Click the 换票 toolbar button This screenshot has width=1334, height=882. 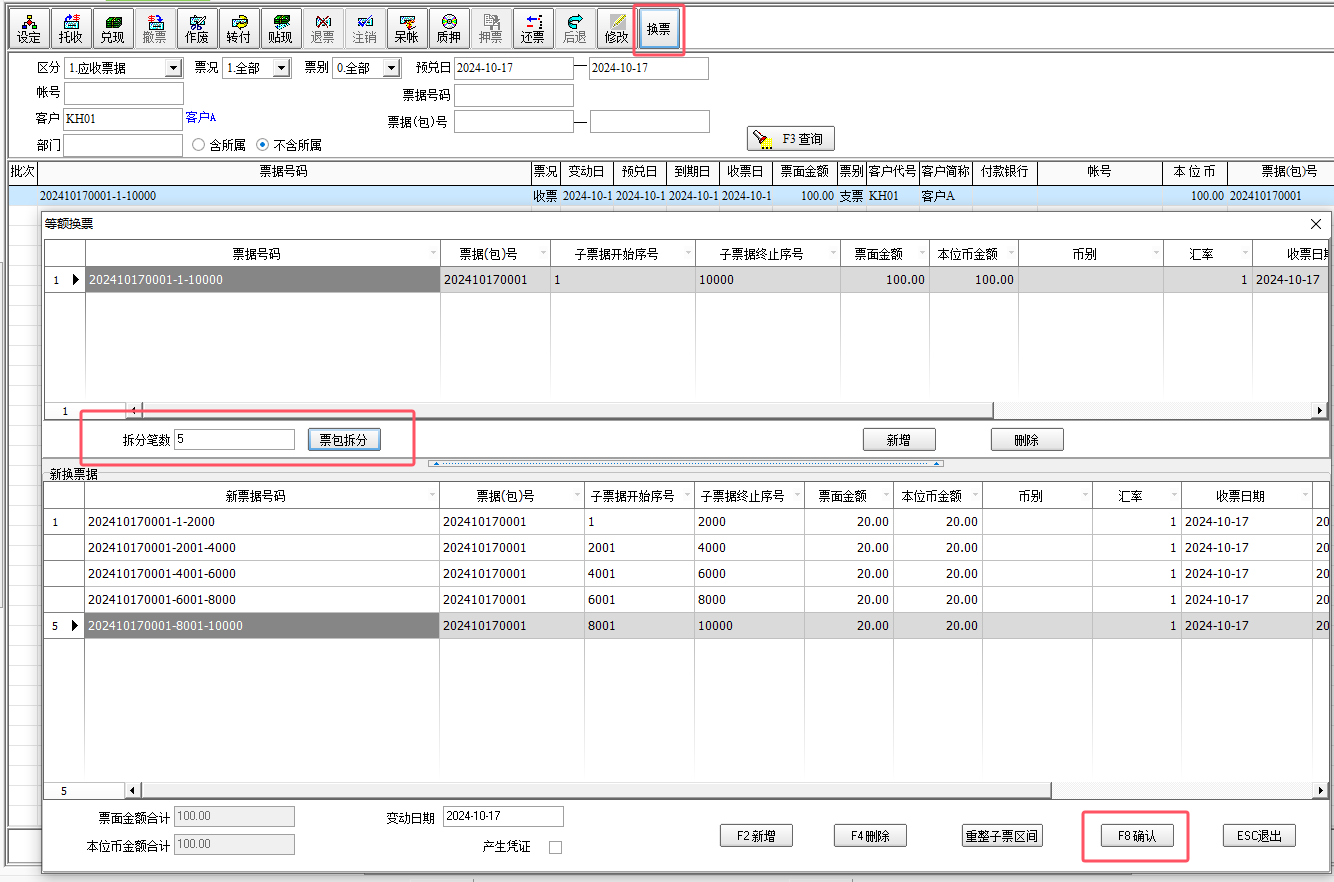(658, 29)
